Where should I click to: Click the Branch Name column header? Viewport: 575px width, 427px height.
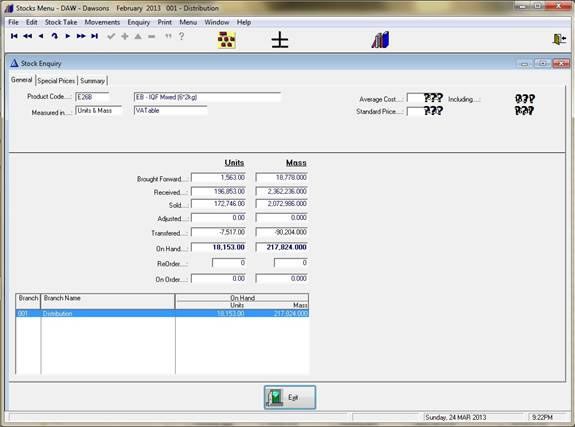pos(107,301)
